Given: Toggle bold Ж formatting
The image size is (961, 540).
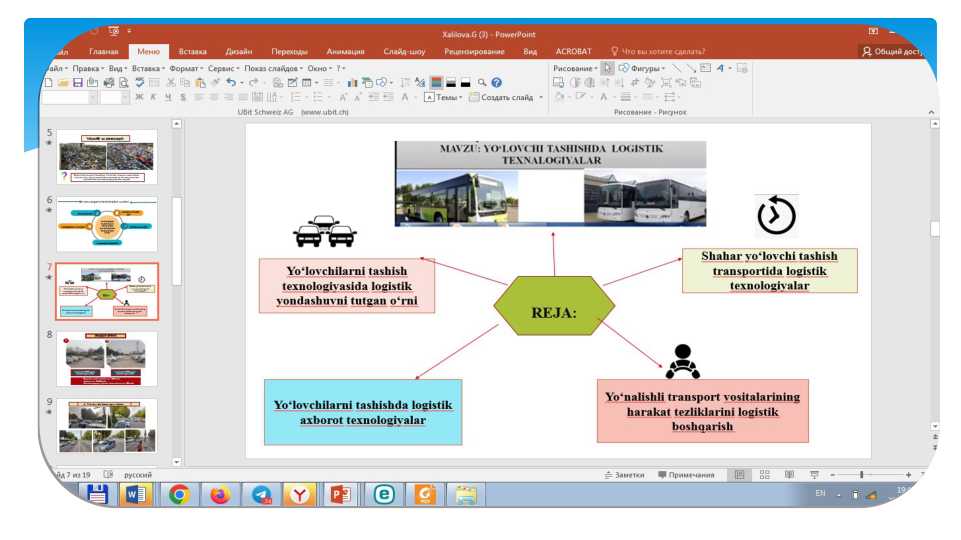Looking at the screenshot, I should click(139, 98).
